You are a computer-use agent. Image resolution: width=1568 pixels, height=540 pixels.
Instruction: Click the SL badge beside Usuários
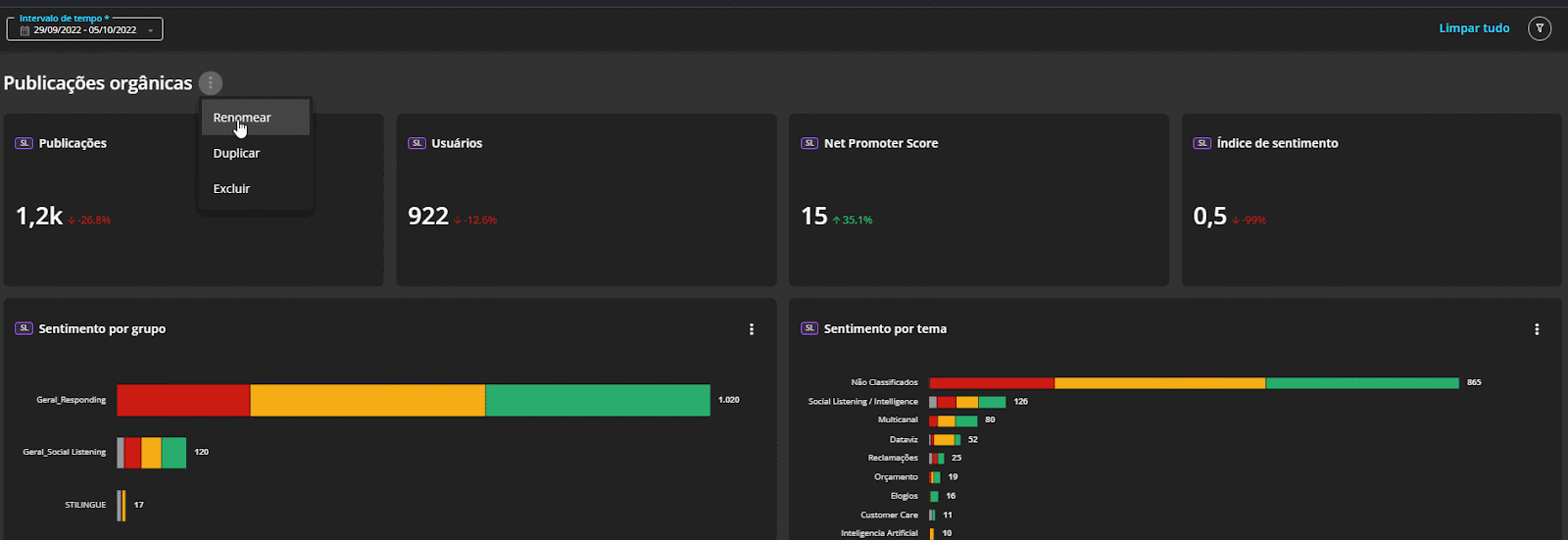point(416,143)
